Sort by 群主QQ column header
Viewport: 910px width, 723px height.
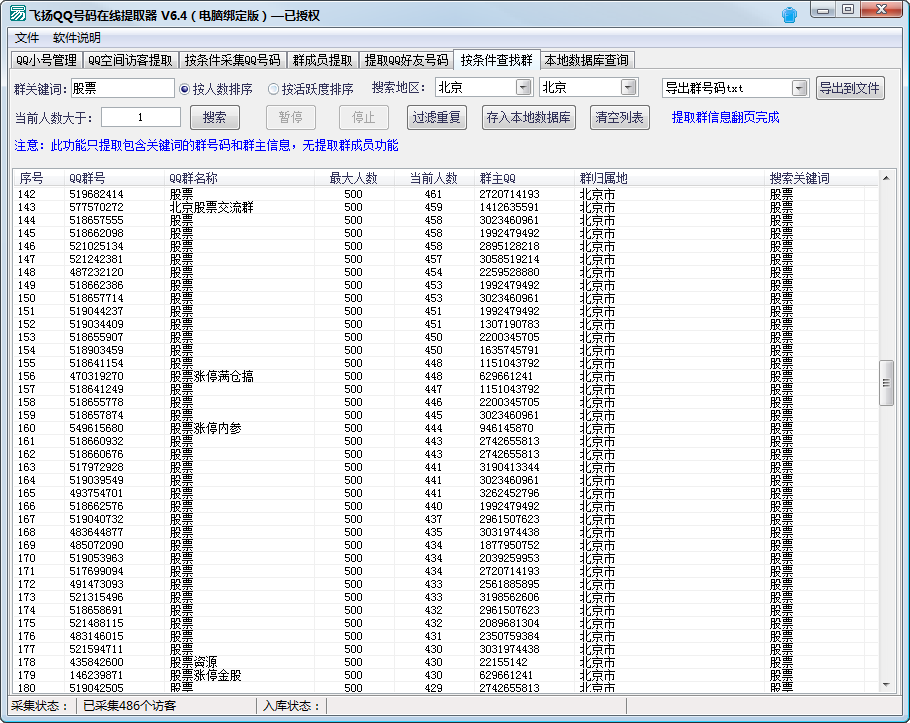[x=525, y=178]
